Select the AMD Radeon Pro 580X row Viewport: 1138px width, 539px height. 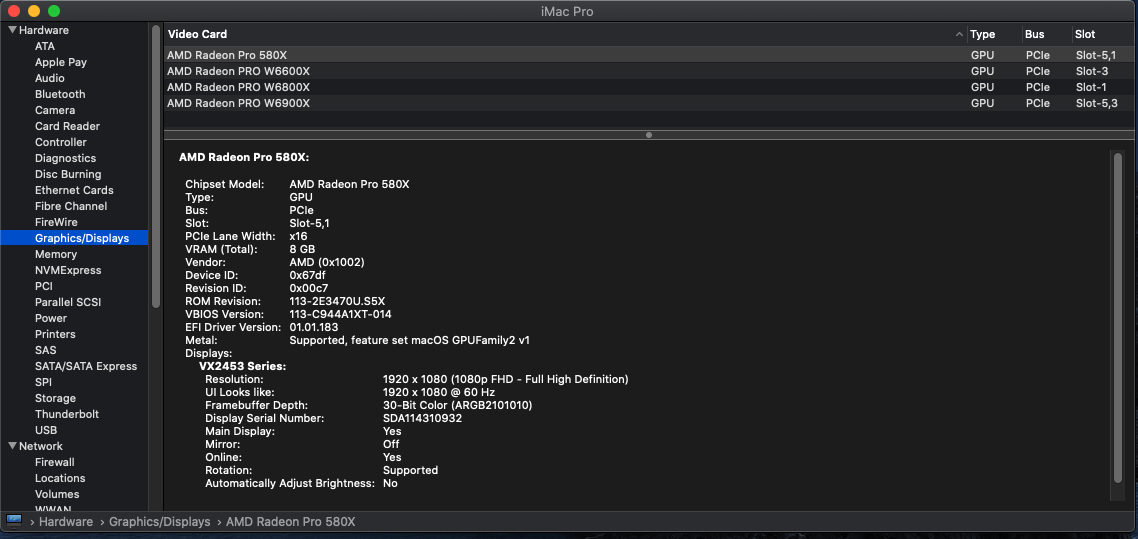pos(650,54)
